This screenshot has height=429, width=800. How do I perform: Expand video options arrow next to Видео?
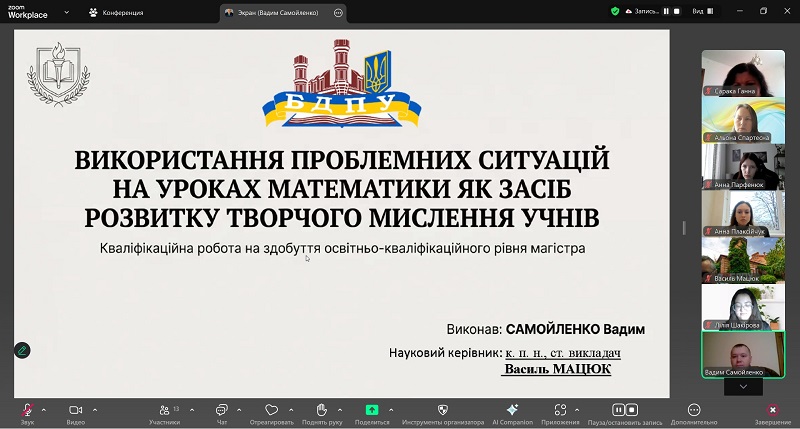[x=95, y=409]
